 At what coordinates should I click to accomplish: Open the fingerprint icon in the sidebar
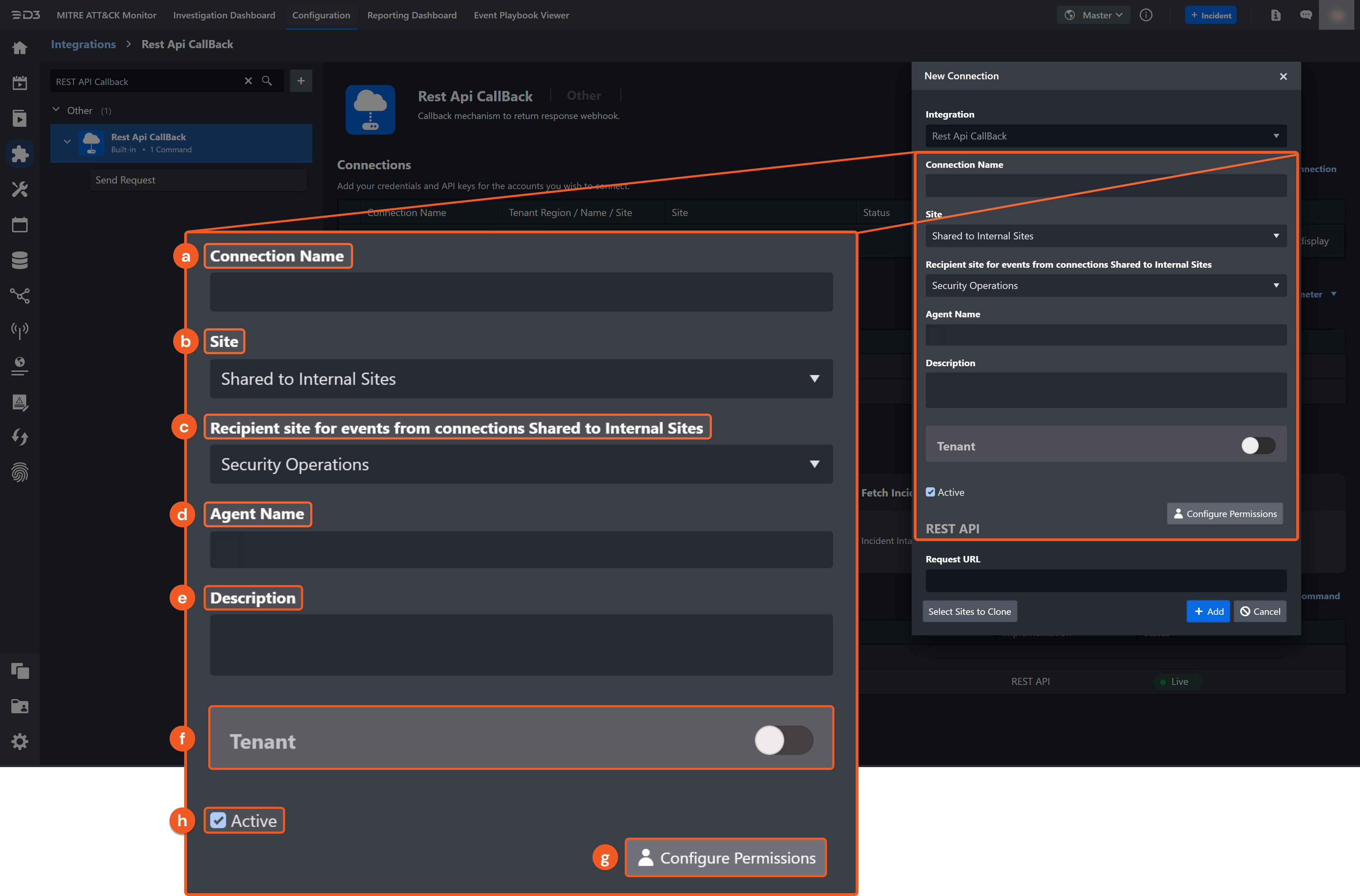tap(20, 472)
